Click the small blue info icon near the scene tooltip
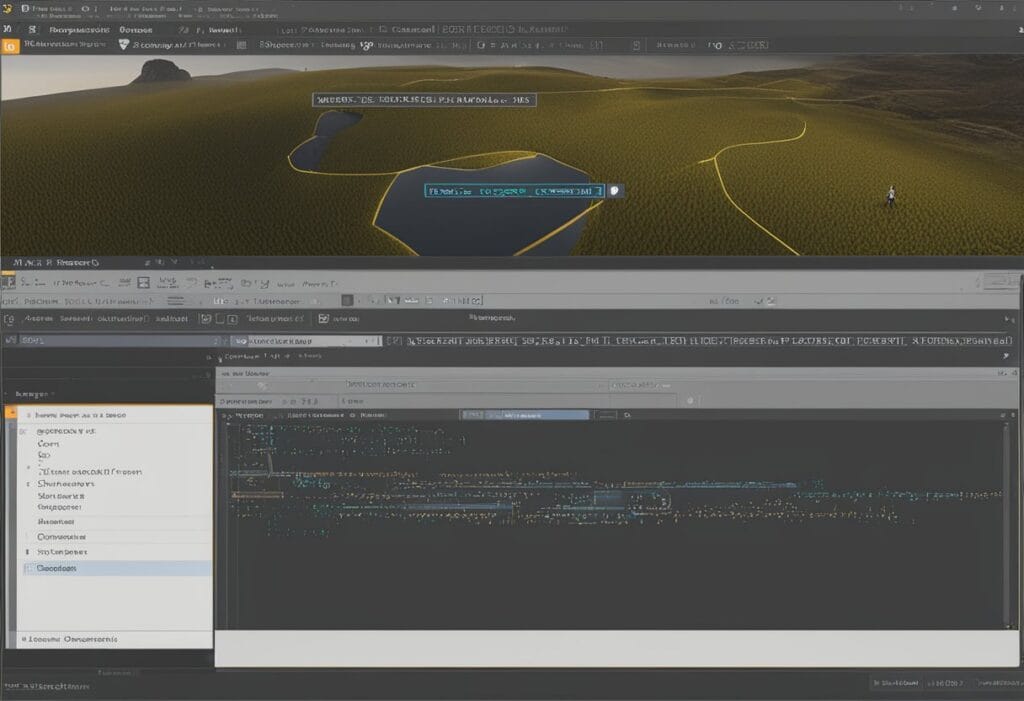1024x701 pixels. tap(616, 189)
